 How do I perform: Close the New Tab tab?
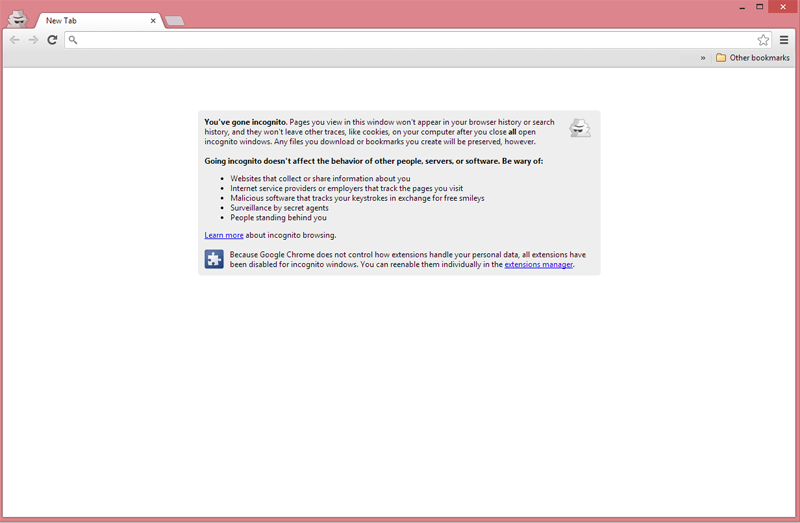coord(153,21)
